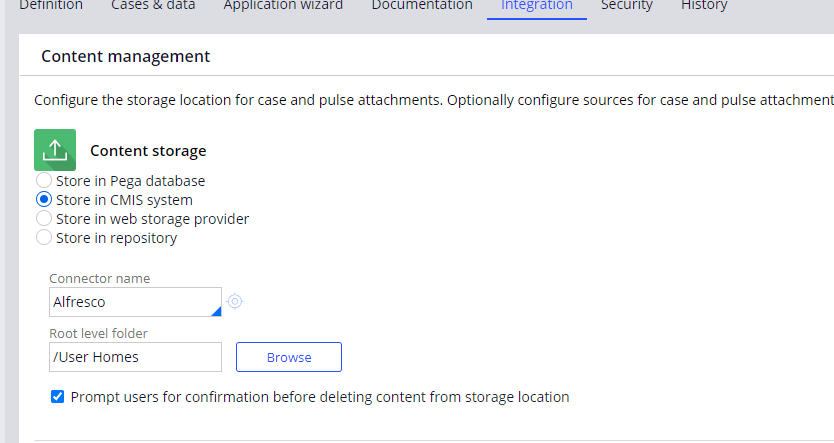Expand the Connector name autocomplete arrow
Screen dimensions: 834x443
pos(215,310)
